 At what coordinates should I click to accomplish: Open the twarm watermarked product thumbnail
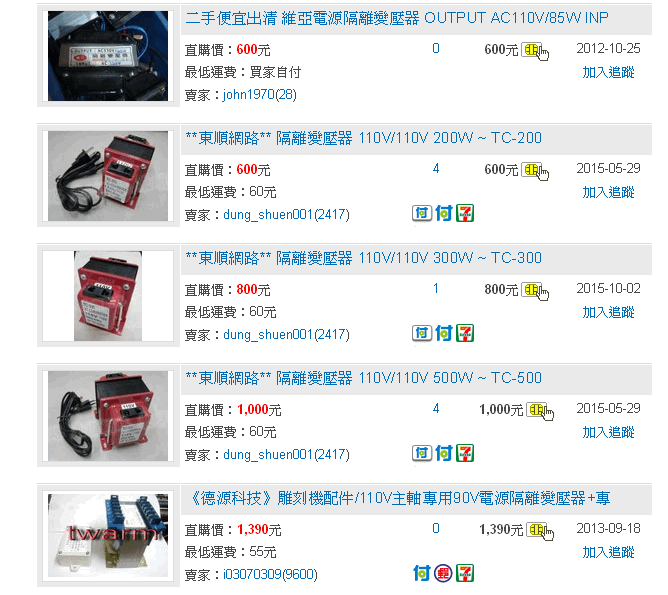[x=108, y=535]
